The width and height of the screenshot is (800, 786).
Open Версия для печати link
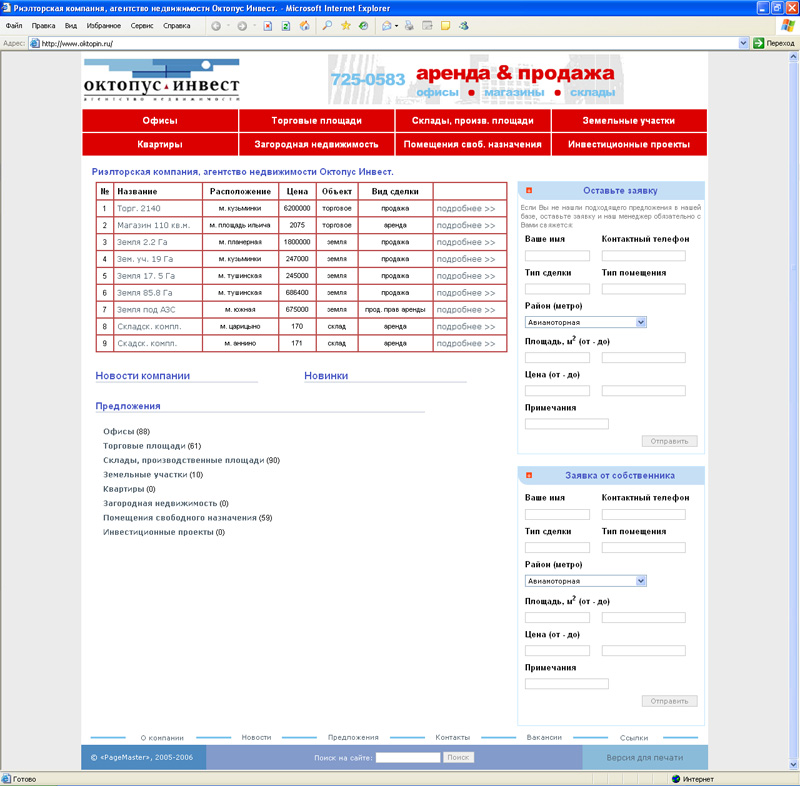click(645, 757)
